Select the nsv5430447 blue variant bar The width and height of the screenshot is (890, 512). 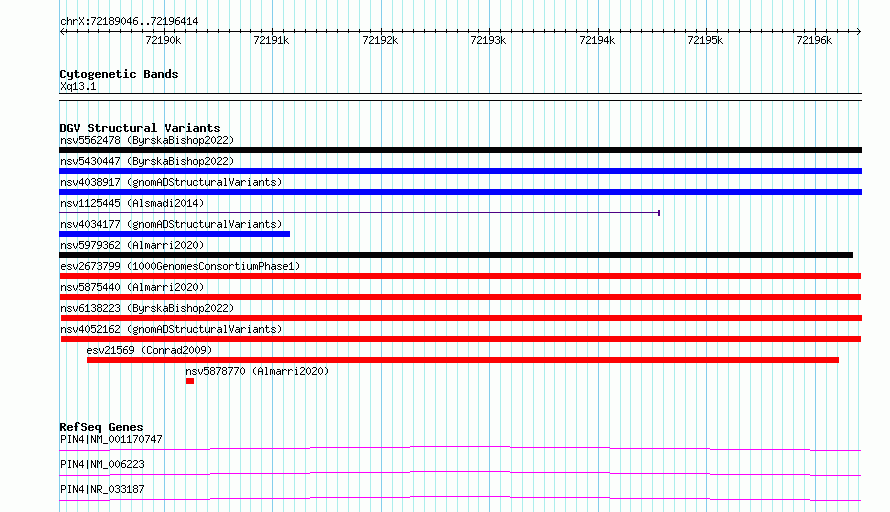(x=460, y=171)
